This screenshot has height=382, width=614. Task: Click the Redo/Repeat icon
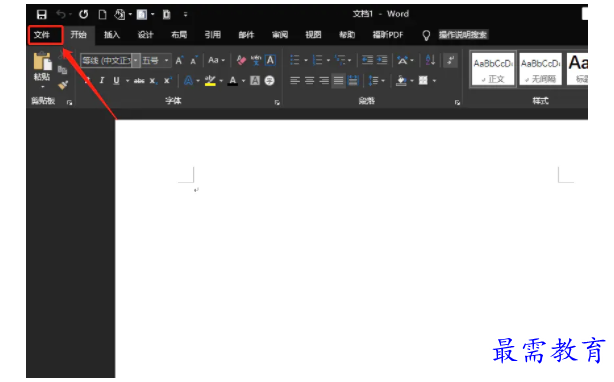[x=83, y=14]
